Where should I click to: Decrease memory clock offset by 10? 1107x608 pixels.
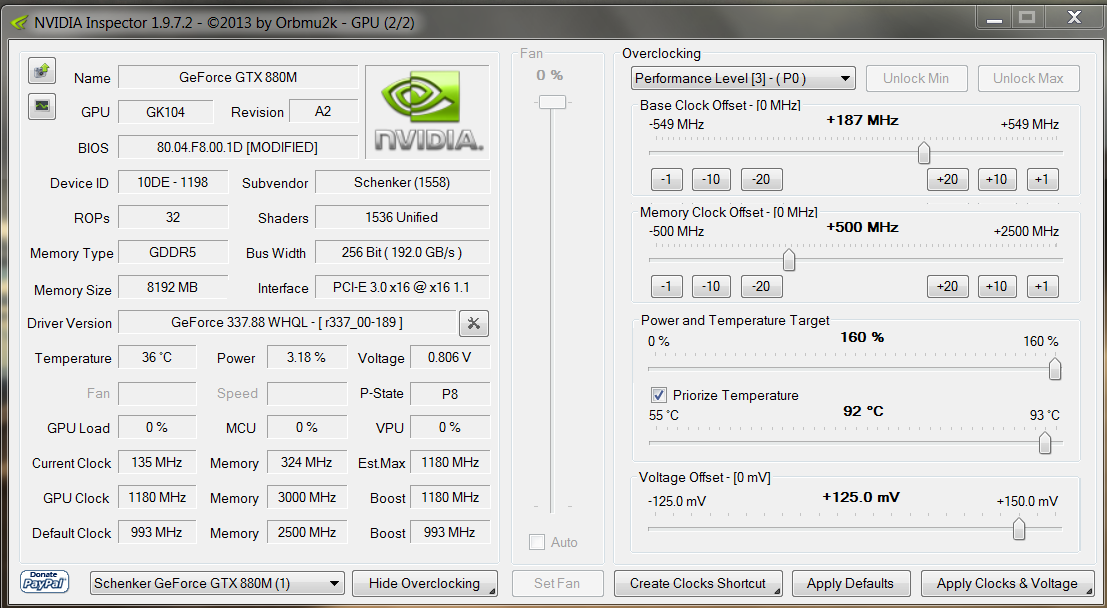[712, 286]
